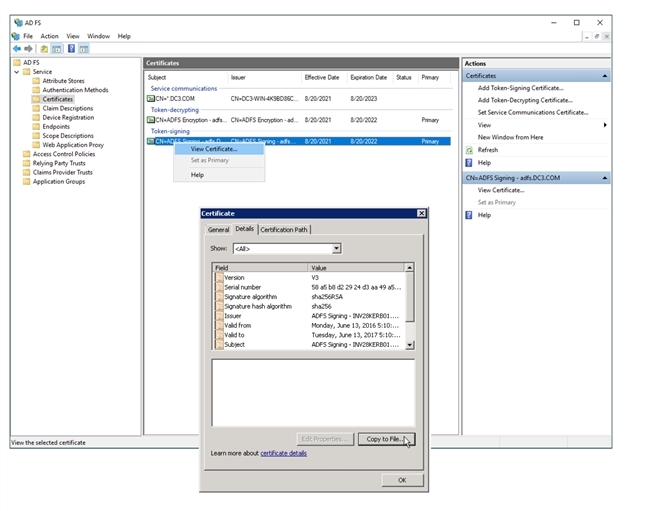The width and height of the screenshot is (659, 511).
Task: Click the ADFS Encryption certificate row icon
Action: (x=150, y=120)
